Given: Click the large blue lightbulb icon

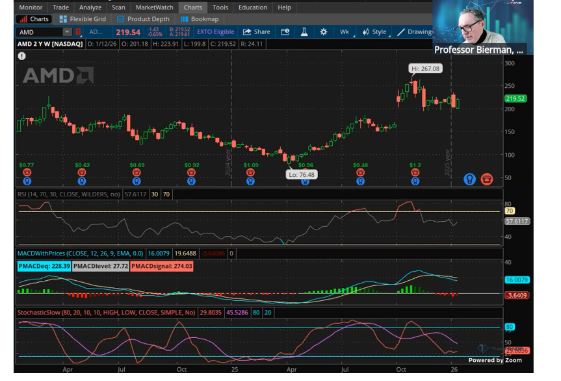Looking at the screenshot, I should pyautogui.click(x=470, y=179).
